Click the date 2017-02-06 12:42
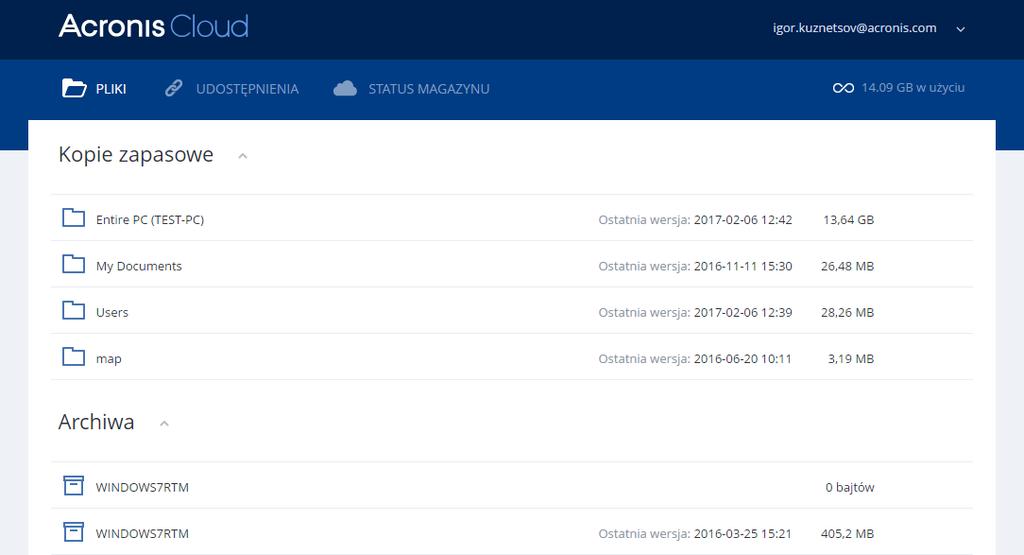The image size is (1024, 555). point(743,220)
